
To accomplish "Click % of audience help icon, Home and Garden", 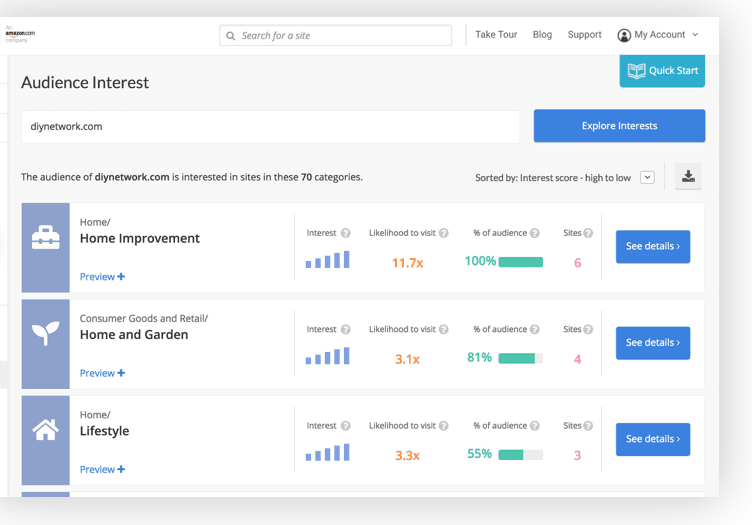I will pyautogui.click(x=535, y=329).
